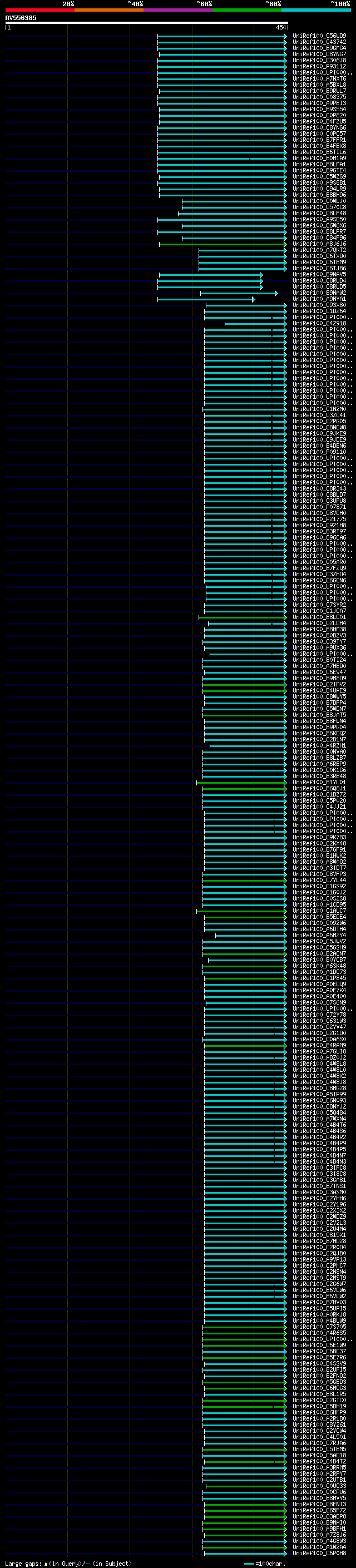The height and width of the screenshot is (1568, 356).
Task: Click hit label UniRef100_Q0WLJ0
Action: tap(319, 201)
